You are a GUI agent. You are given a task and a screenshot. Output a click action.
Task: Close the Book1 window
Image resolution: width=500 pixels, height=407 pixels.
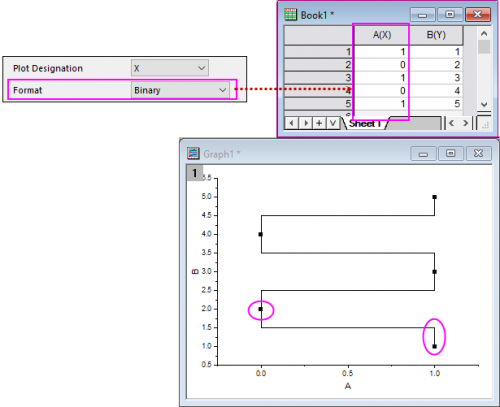click(477, 15)
